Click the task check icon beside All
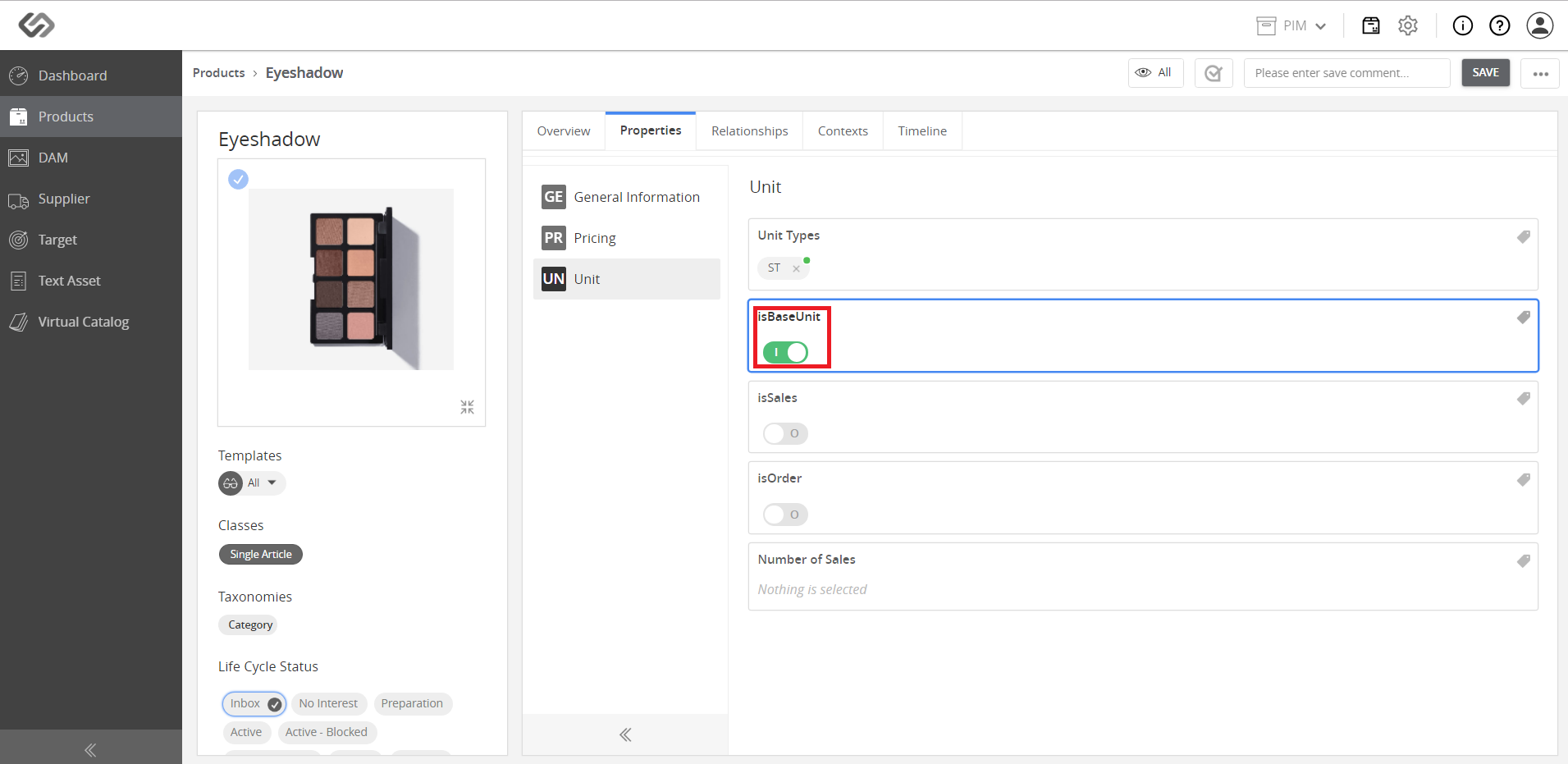1568x764 pixels. coord(1214,73)
